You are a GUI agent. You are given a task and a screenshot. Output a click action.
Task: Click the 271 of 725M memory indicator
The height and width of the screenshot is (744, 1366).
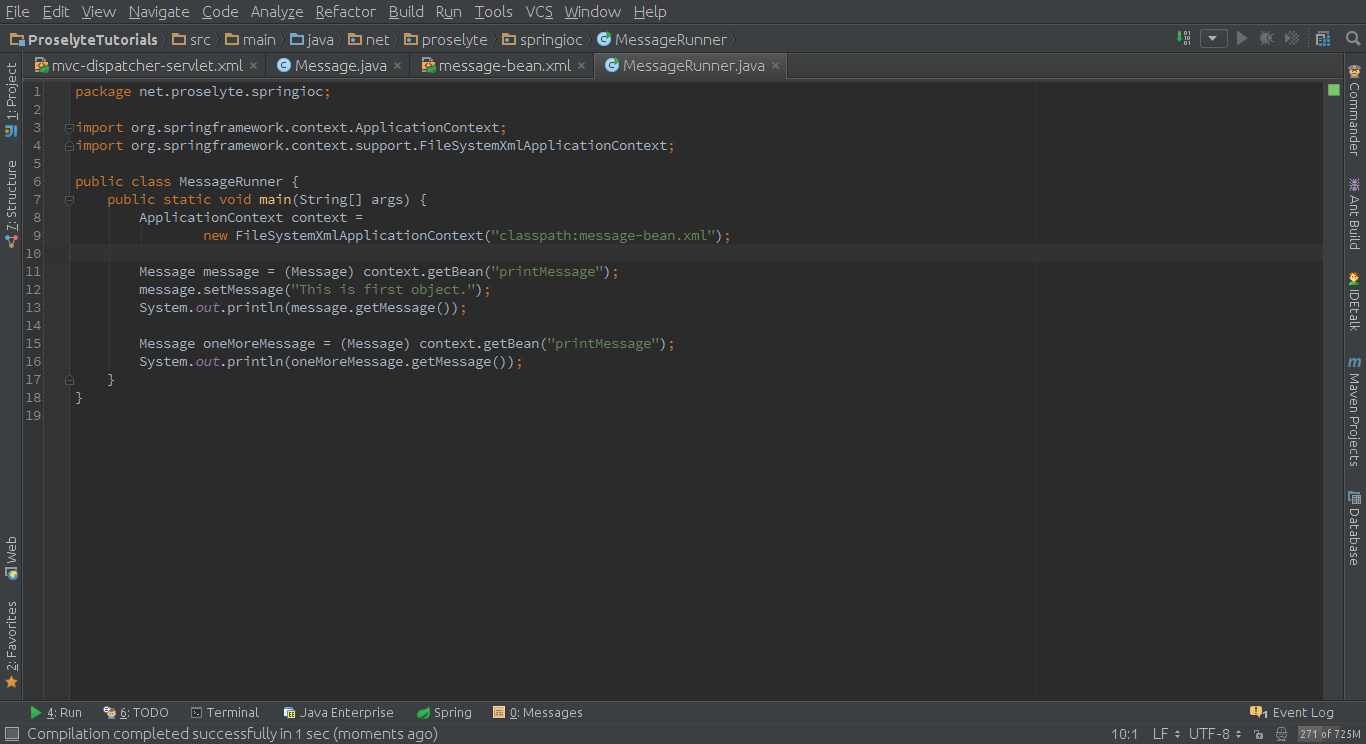1330,733
